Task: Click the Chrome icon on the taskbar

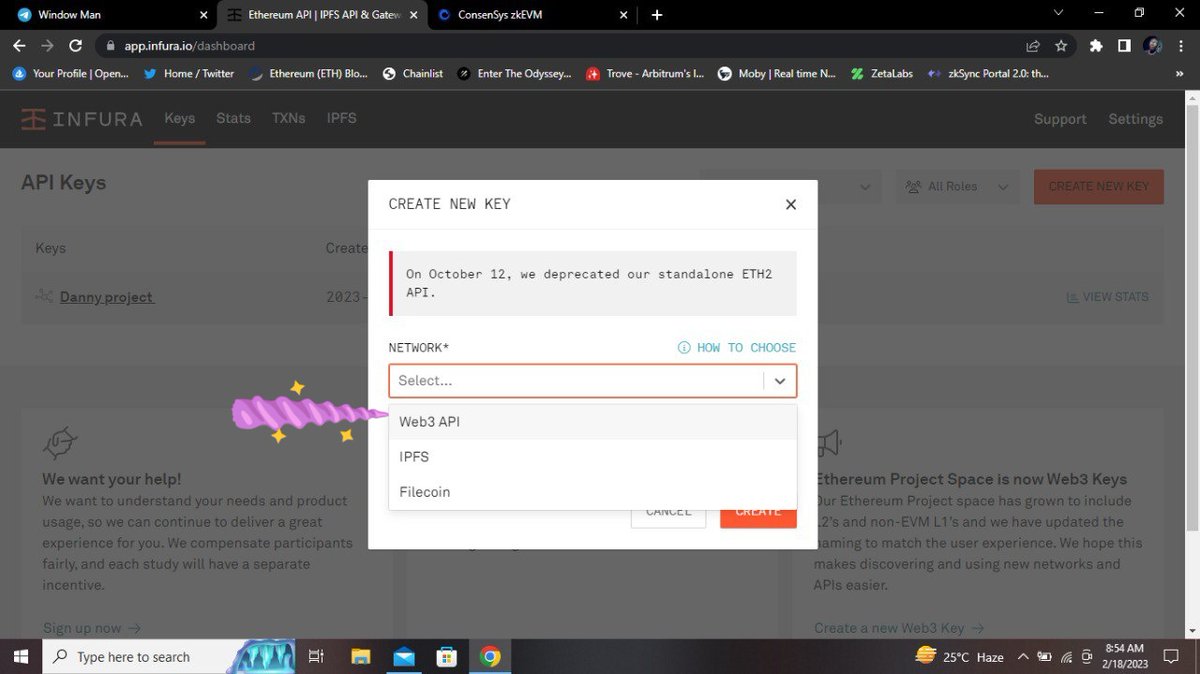Action: (490, 657)
